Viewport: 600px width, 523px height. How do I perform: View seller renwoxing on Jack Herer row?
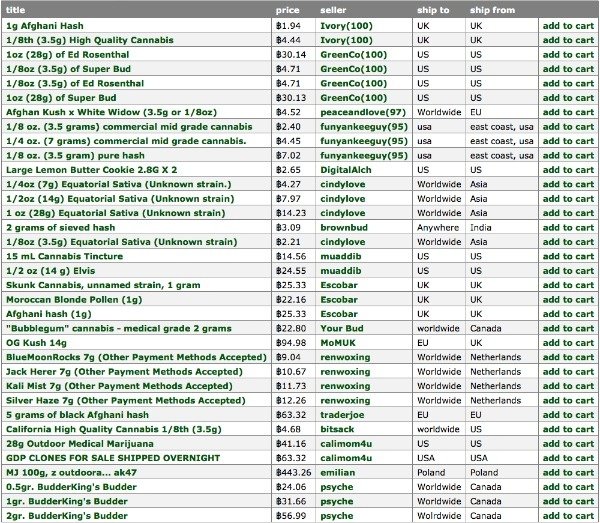tap(345, 372)
